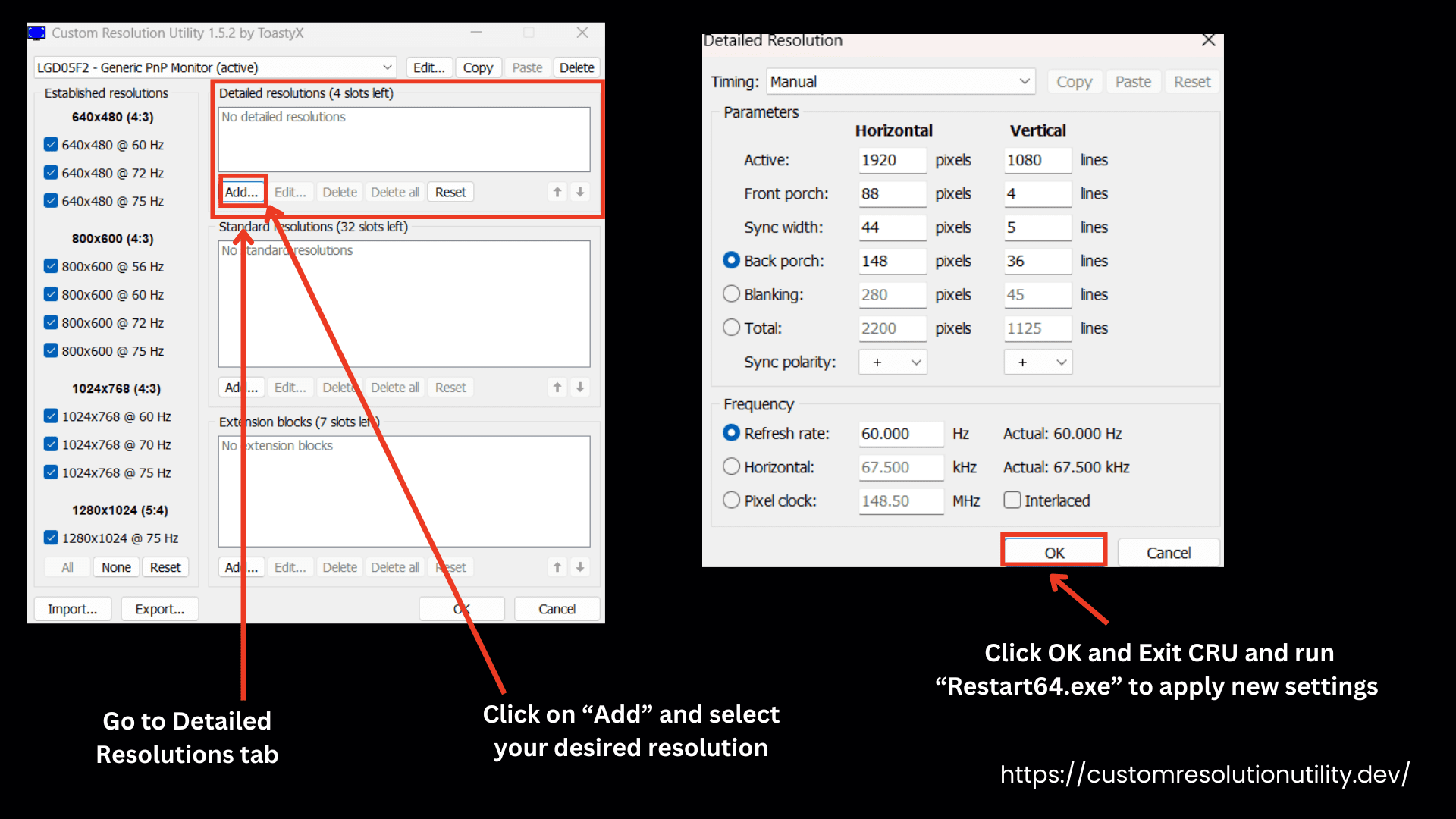Click the Export button
Screen dimensions: 1456x819
click(159, 608)
